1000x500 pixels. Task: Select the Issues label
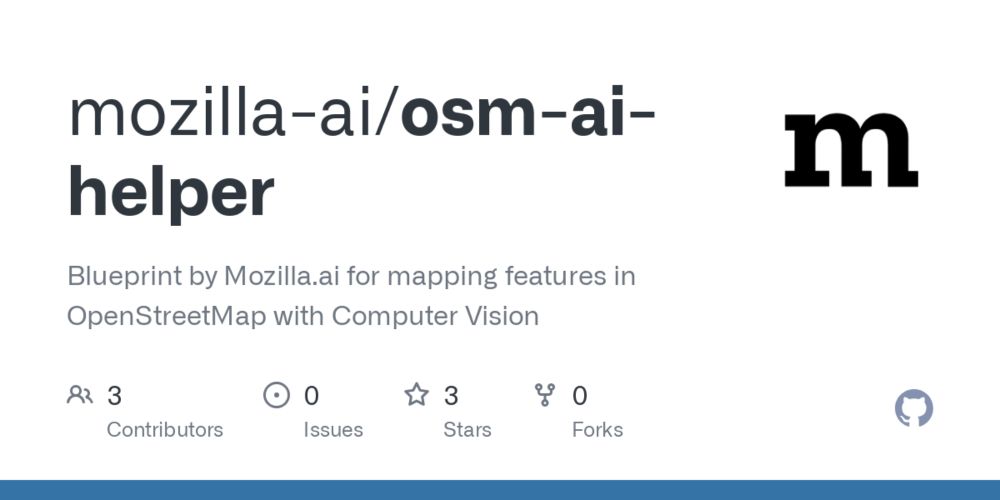[333, 430]
